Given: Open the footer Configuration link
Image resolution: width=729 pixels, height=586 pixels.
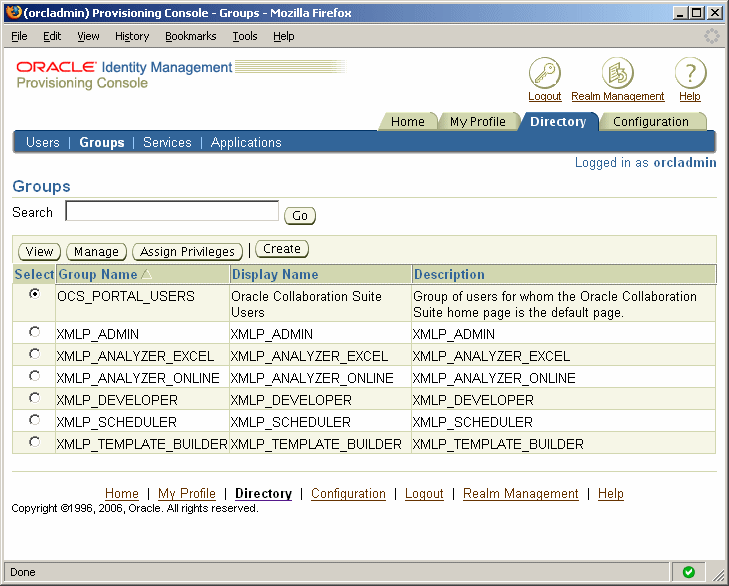Looking at the screenshot, I should [348, 493].
